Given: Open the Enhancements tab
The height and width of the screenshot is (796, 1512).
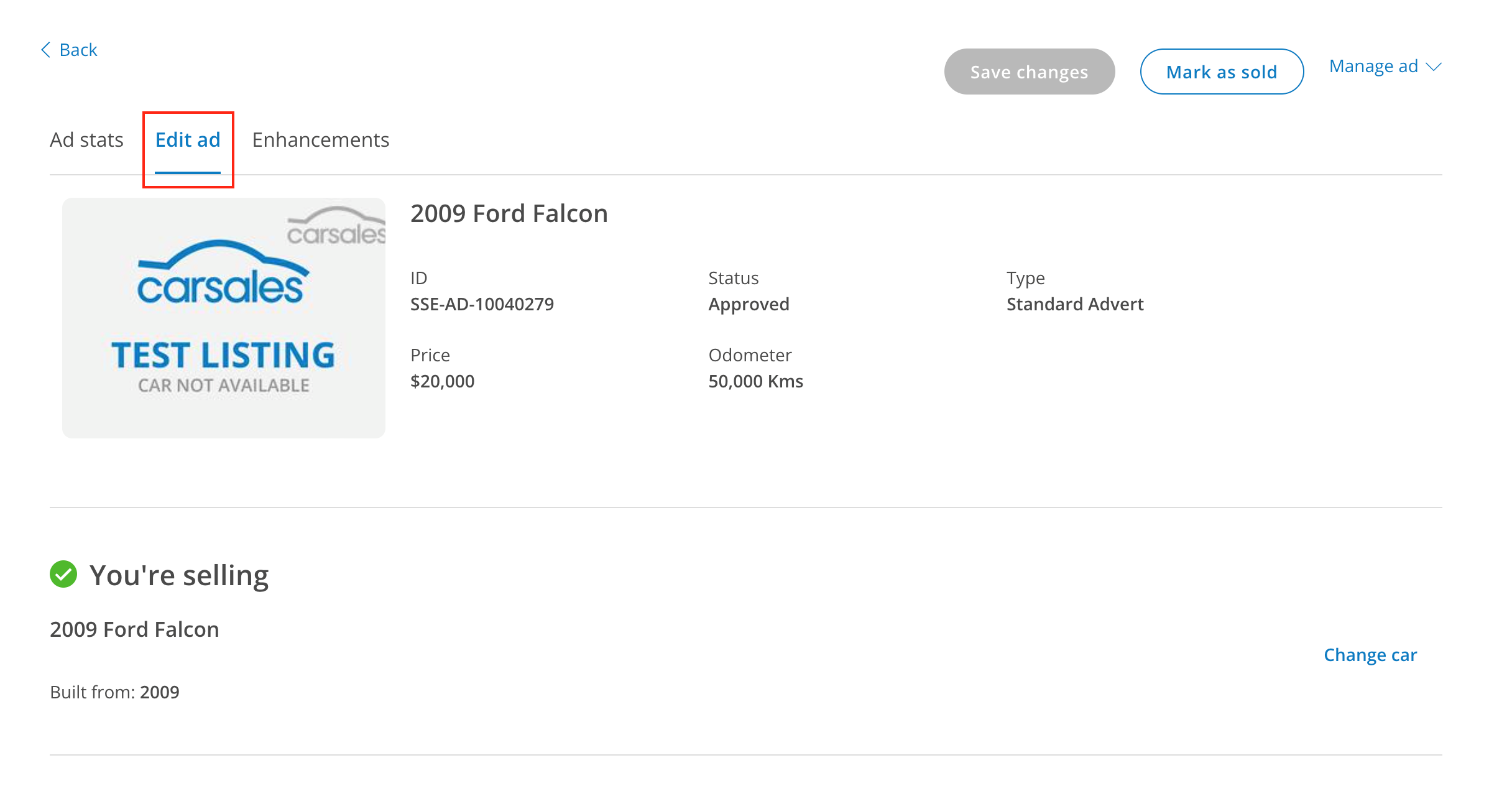Looking at the screenshot, I should pyautogui.click(x=321, y=140).
